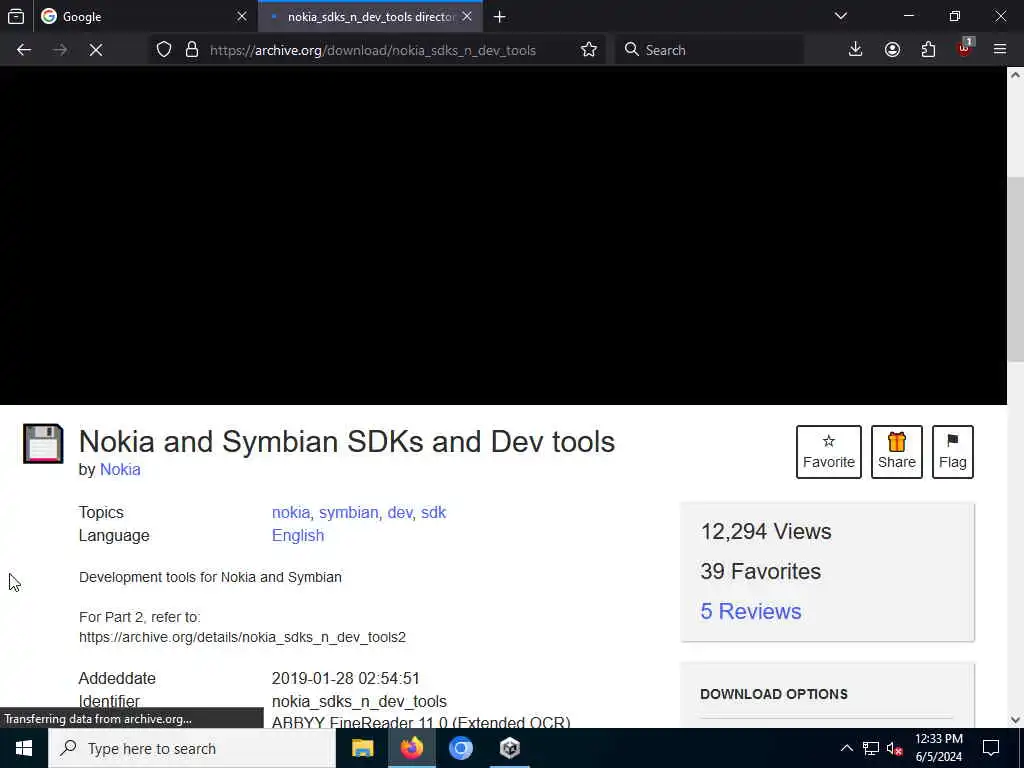Click the forward navigation arrow

point(60,50)
